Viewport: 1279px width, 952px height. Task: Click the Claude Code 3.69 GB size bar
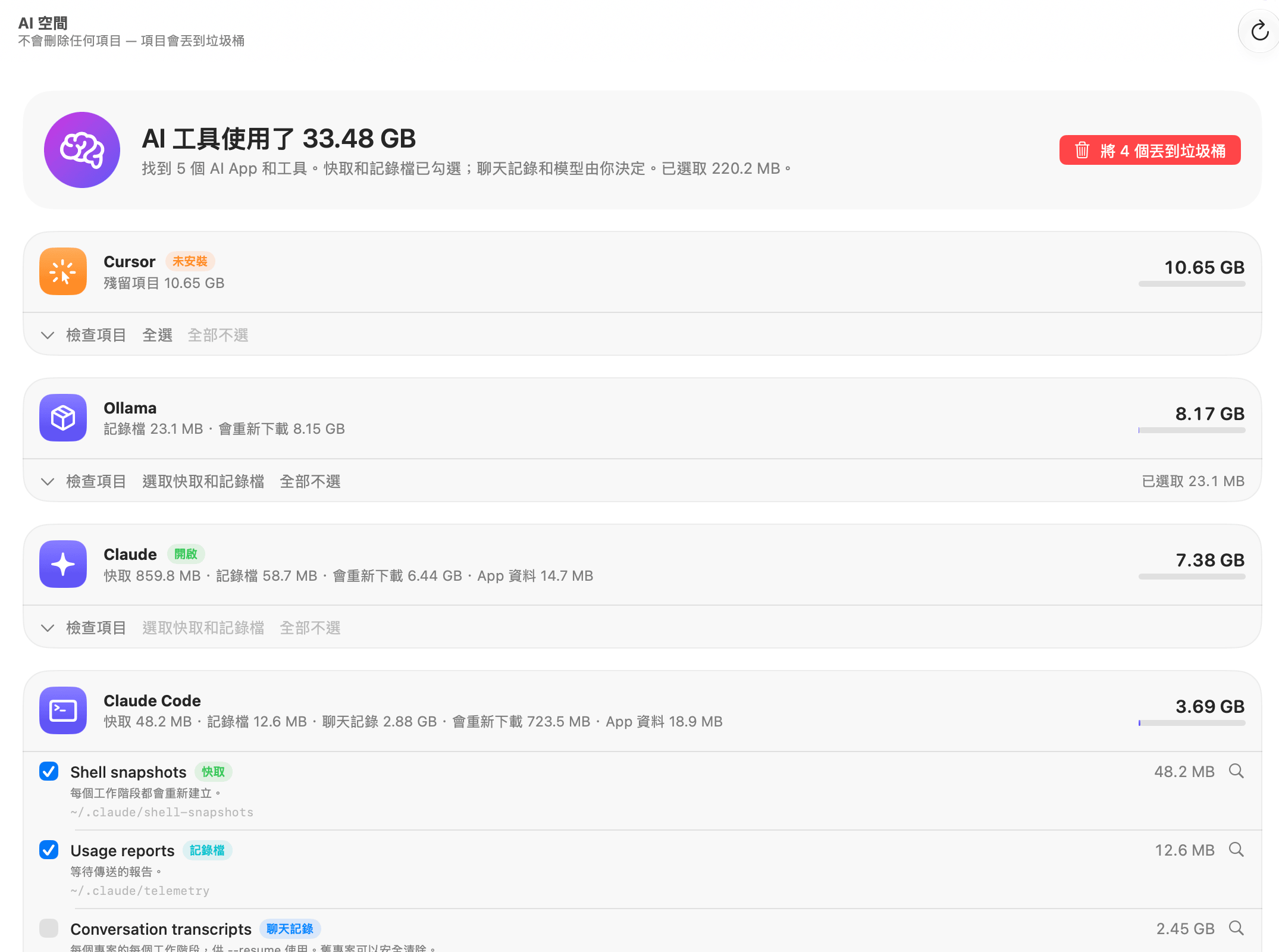coord(1192,723)
